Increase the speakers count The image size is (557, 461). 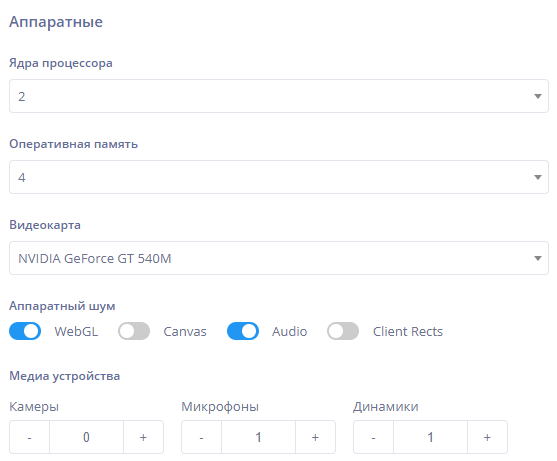[487, 437]
